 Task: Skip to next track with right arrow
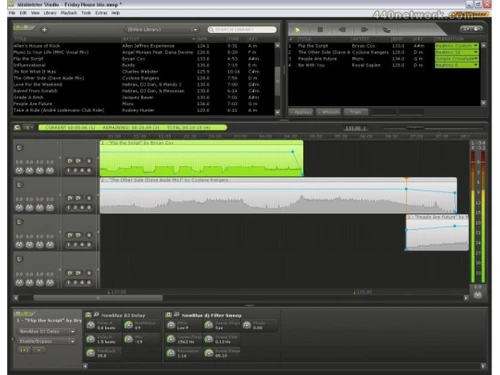[364, 30]
